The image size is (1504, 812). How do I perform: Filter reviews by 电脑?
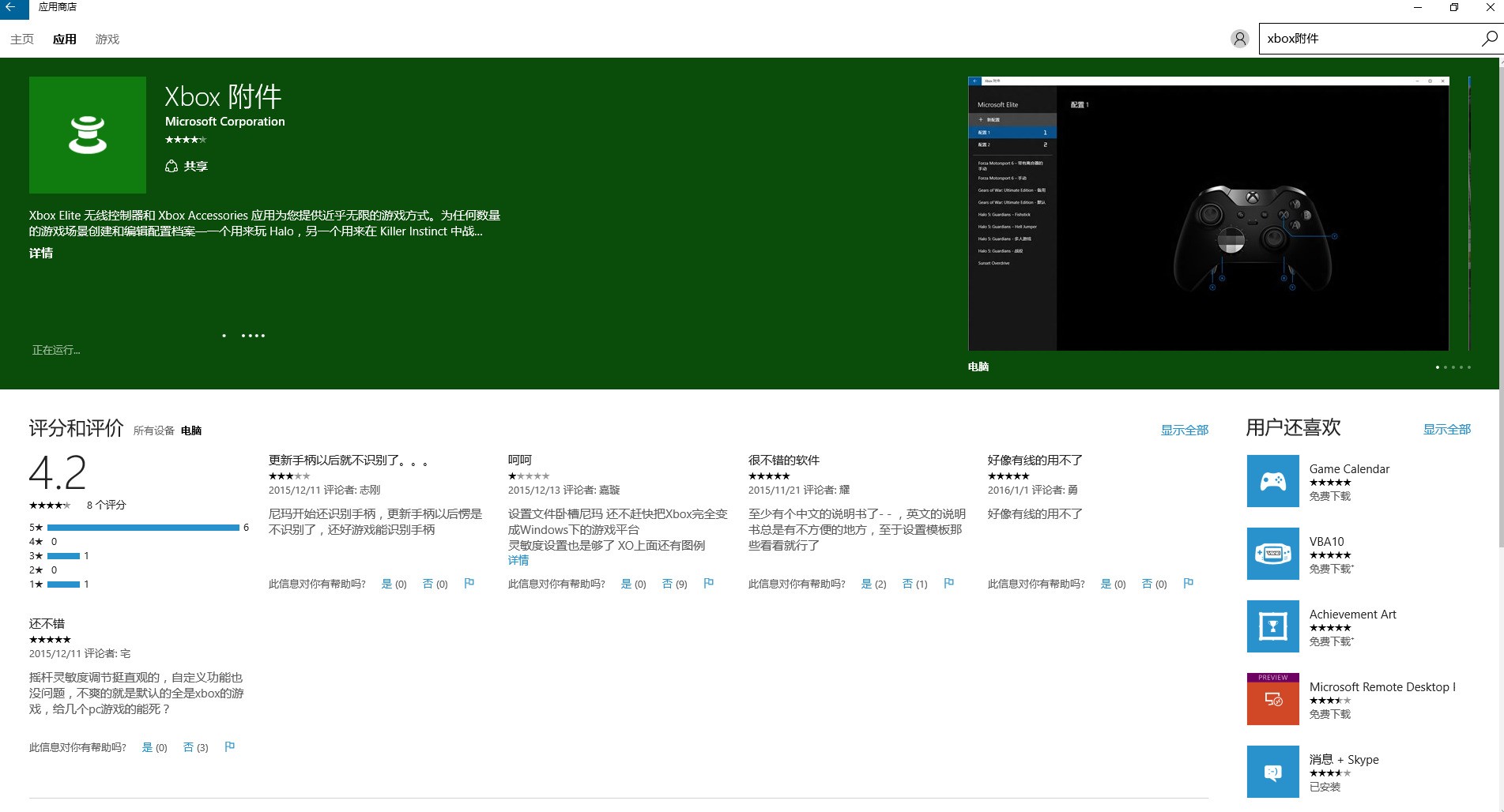(191, 430)
